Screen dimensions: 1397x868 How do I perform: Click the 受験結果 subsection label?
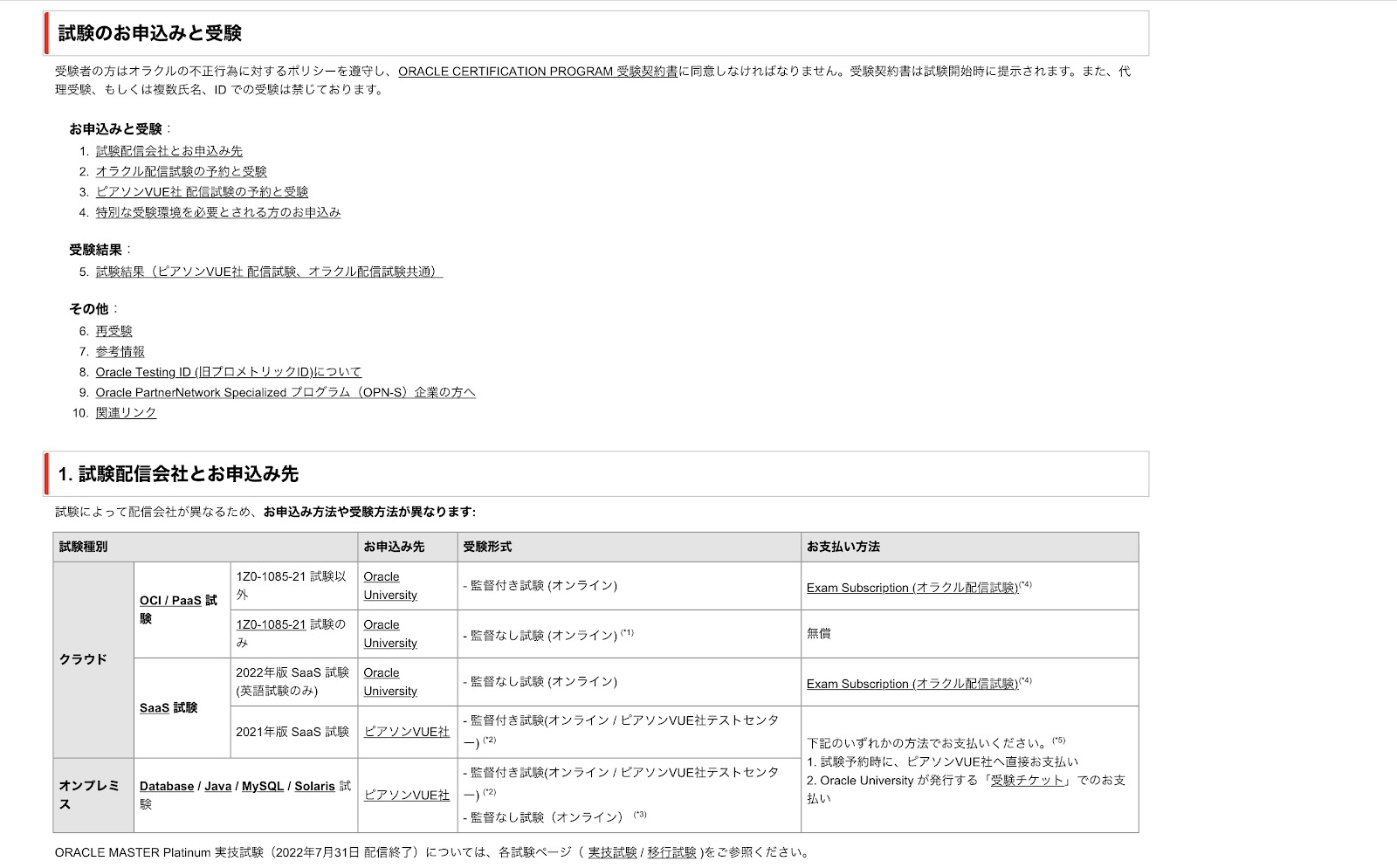(x=96, y=250)
